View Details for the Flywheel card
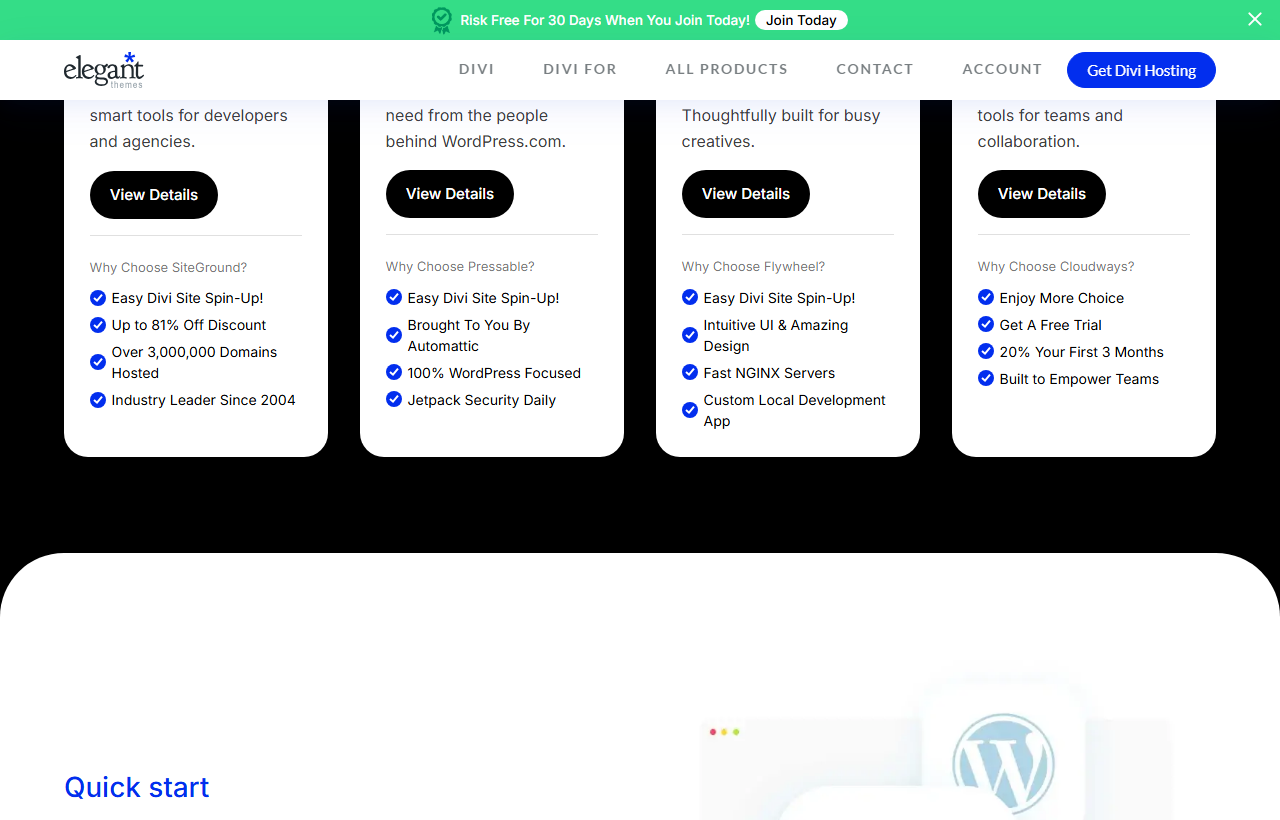This screenshot has width=1280, height=820. point(746,194)
